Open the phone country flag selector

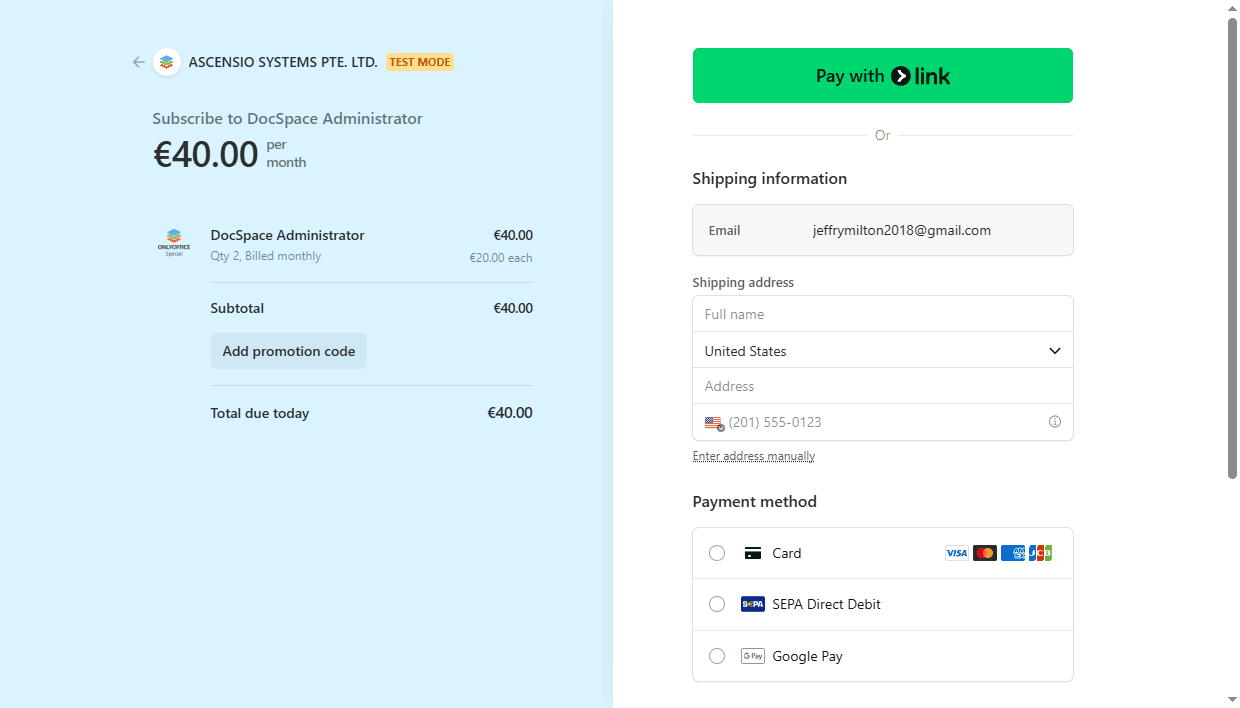(x=714, y=422)
